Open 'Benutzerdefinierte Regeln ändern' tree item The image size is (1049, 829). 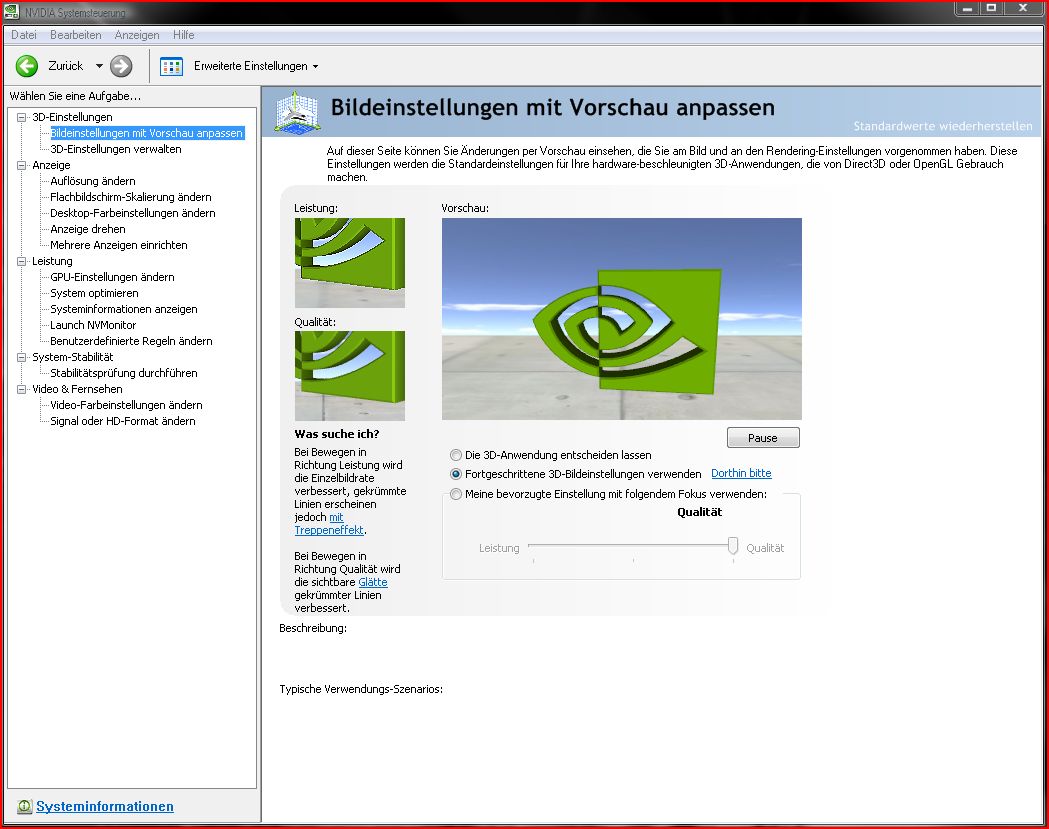pos(131,341)
